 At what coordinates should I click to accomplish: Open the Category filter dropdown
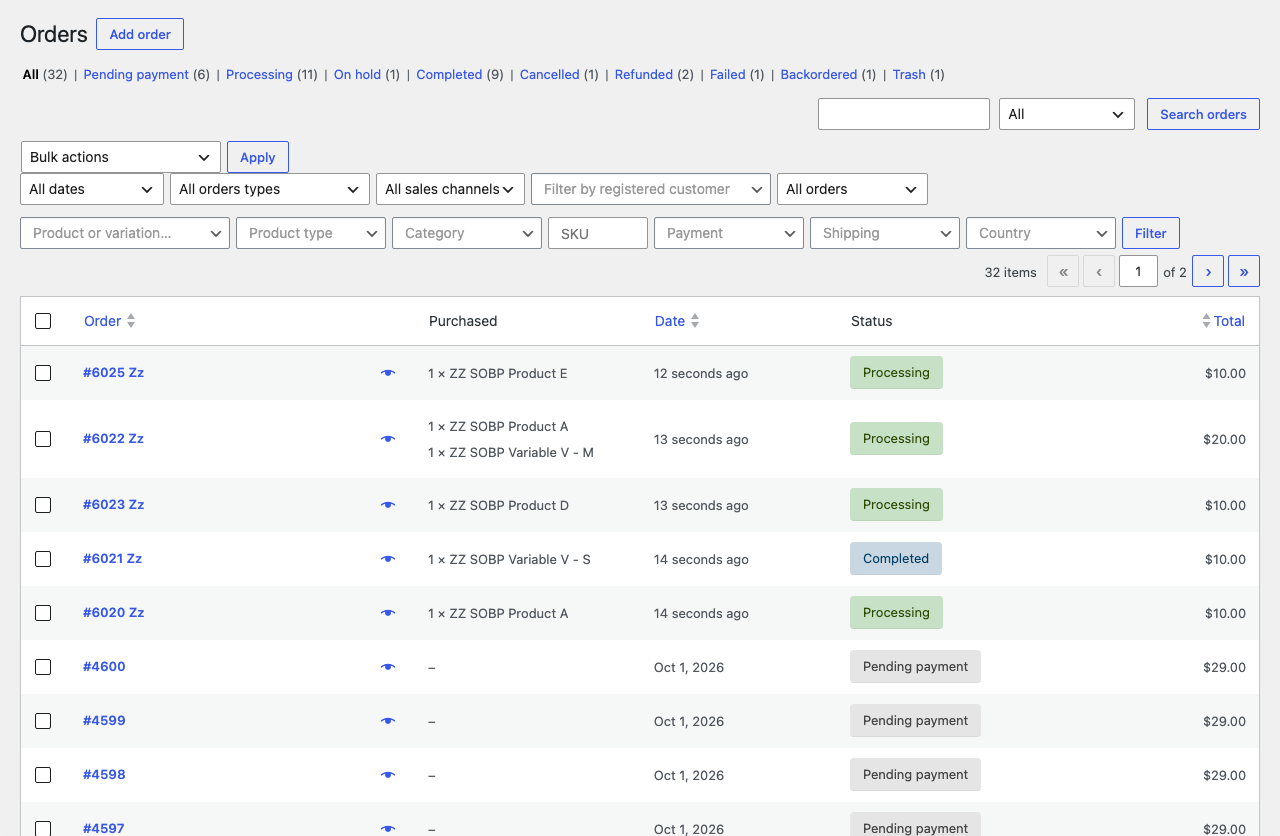tap(467, 233)
